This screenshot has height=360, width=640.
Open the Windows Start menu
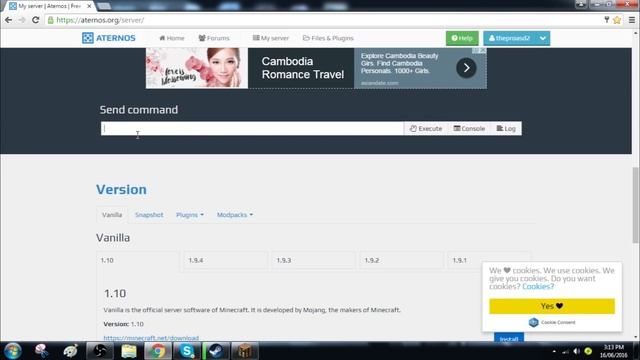[x=13, y=351]
